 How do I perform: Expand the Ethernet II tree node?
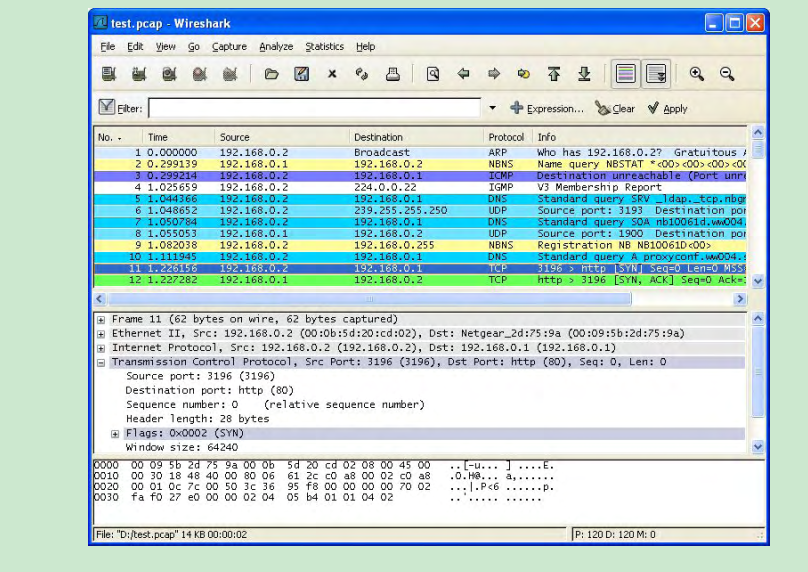tap(101, 333)
